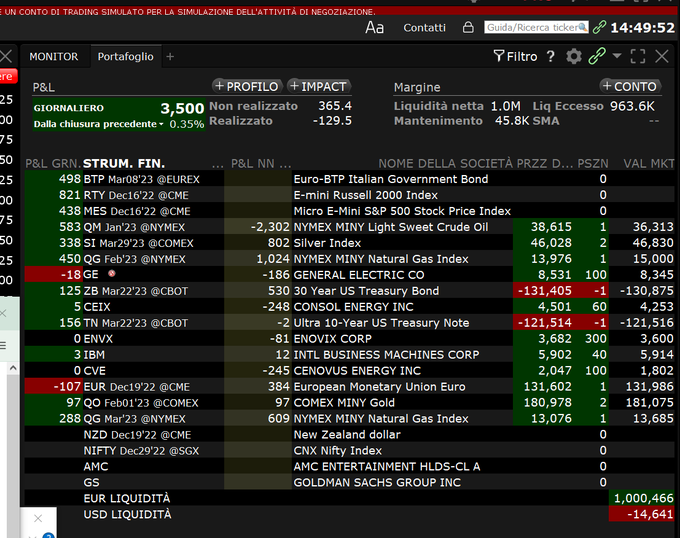Click the 1,000,466 EUR liquidity value

(644, 499)
